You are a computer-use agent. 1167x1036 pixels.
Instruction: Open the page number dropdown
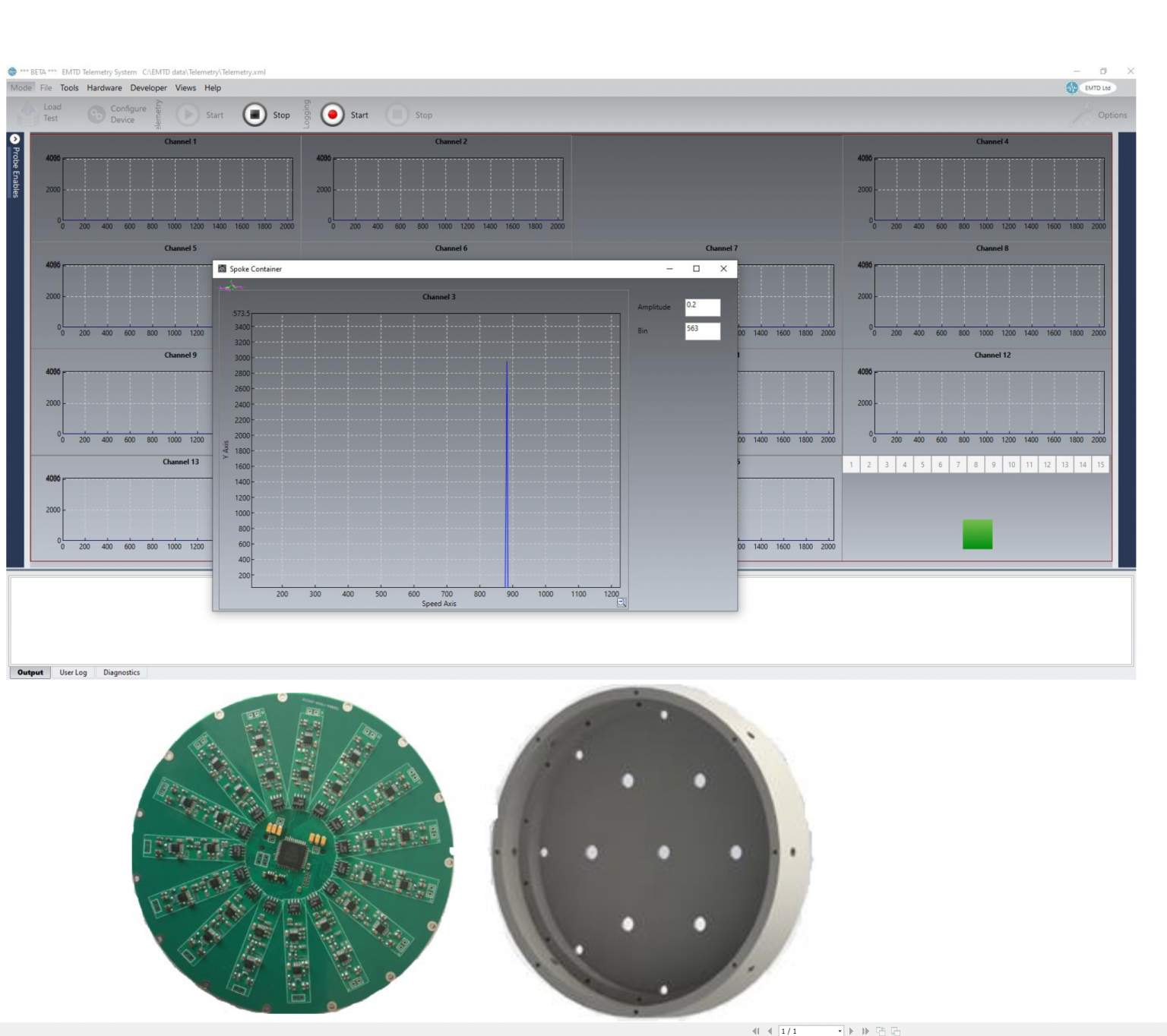coord(840,1031)
